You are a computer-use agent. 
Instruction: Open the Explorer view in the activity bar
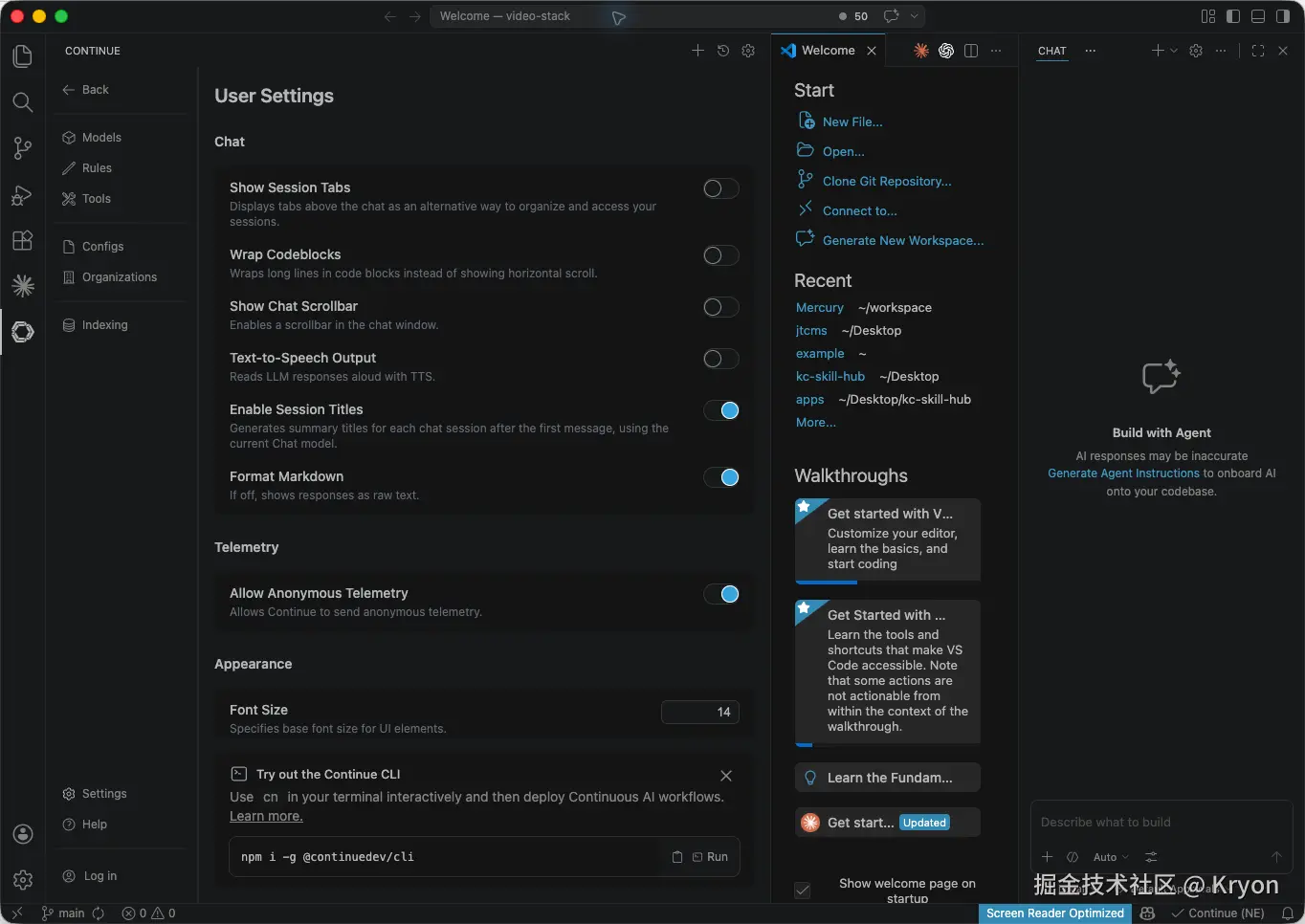(x=23, y=56)
